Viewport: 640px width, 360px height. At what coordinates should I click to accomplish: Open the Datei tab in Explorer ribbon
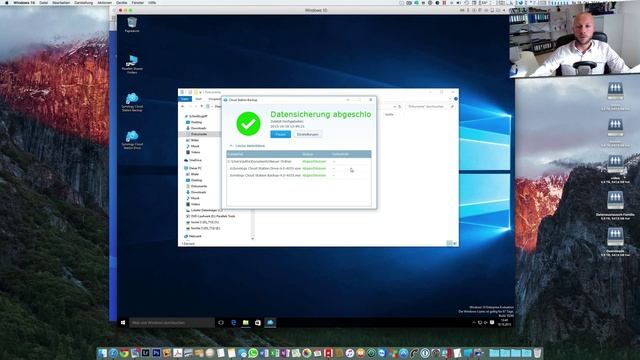pos(185,99)
